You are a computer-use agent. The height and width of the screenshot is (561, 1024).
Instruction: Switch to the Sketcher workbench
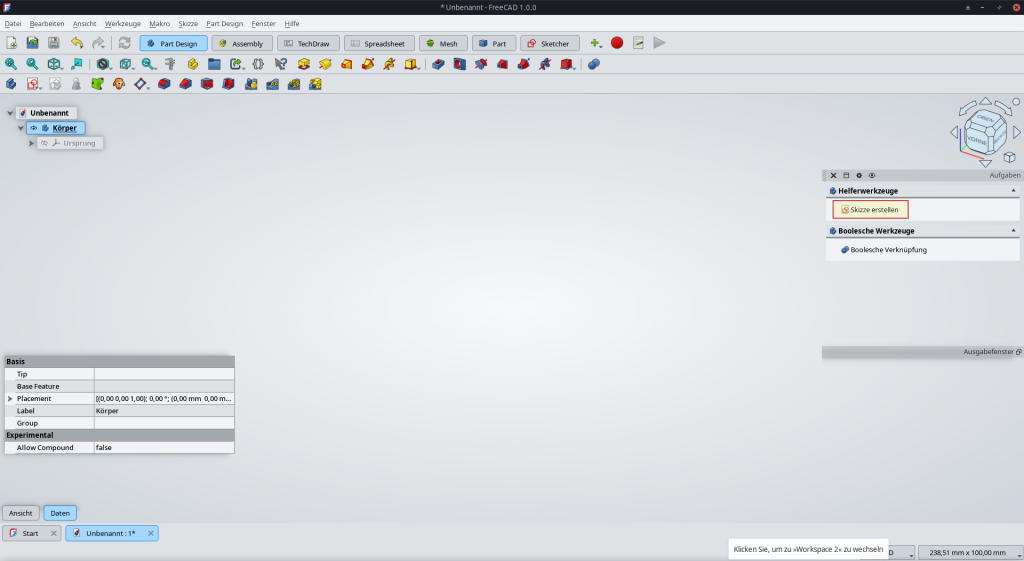click(550, 43)
